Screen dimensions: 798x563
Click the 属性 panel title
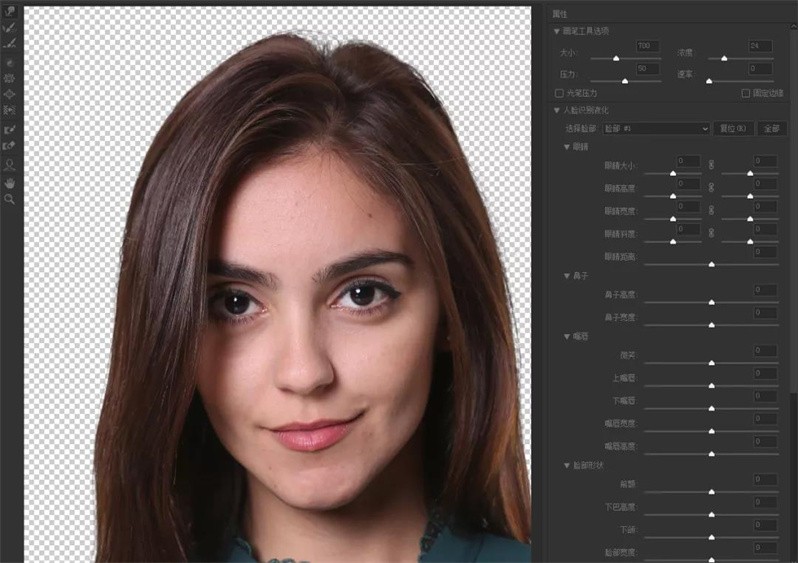tap(560, 14)
